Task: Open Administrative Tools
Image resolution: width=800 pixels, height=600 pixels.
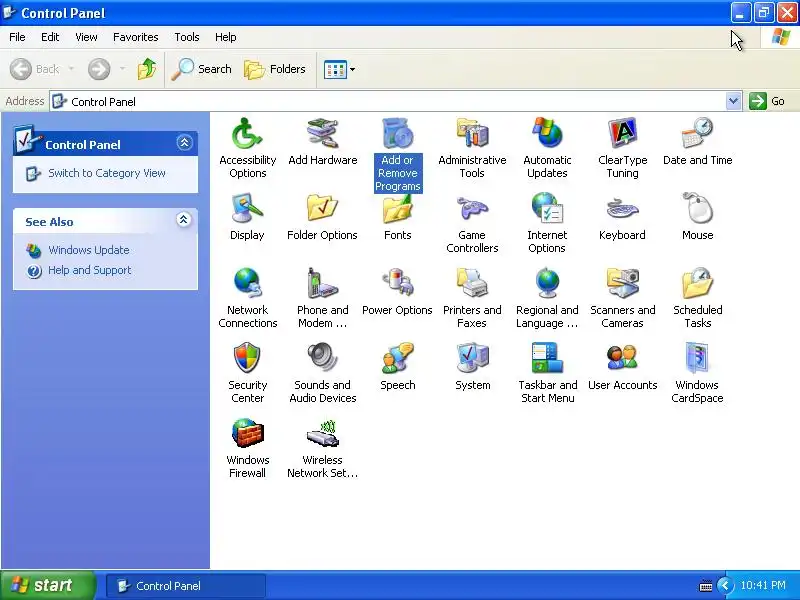Action: 472,148
